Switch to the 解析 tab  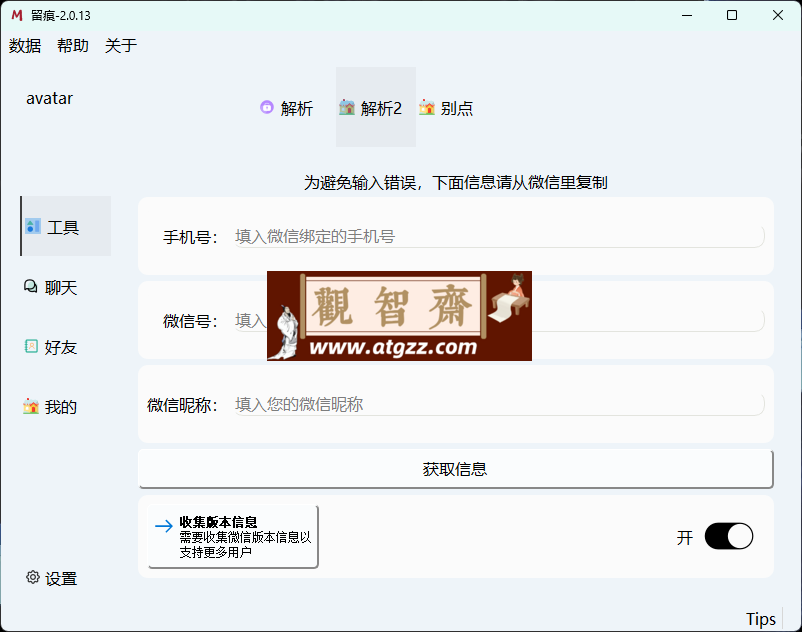(296, 108)
